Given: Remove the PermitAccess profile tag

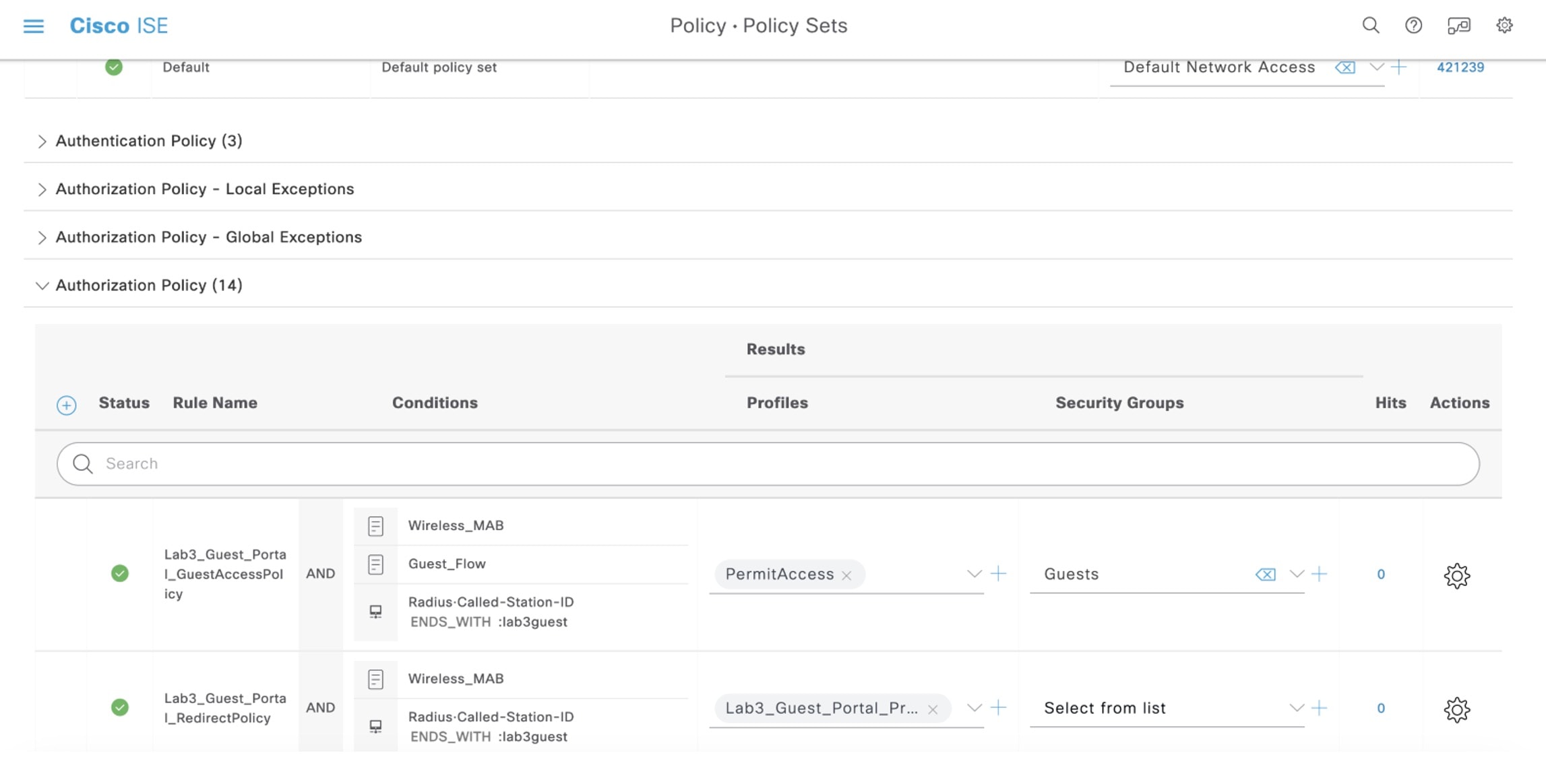Looking at the screenshot, I should click(x=846, y=575).
